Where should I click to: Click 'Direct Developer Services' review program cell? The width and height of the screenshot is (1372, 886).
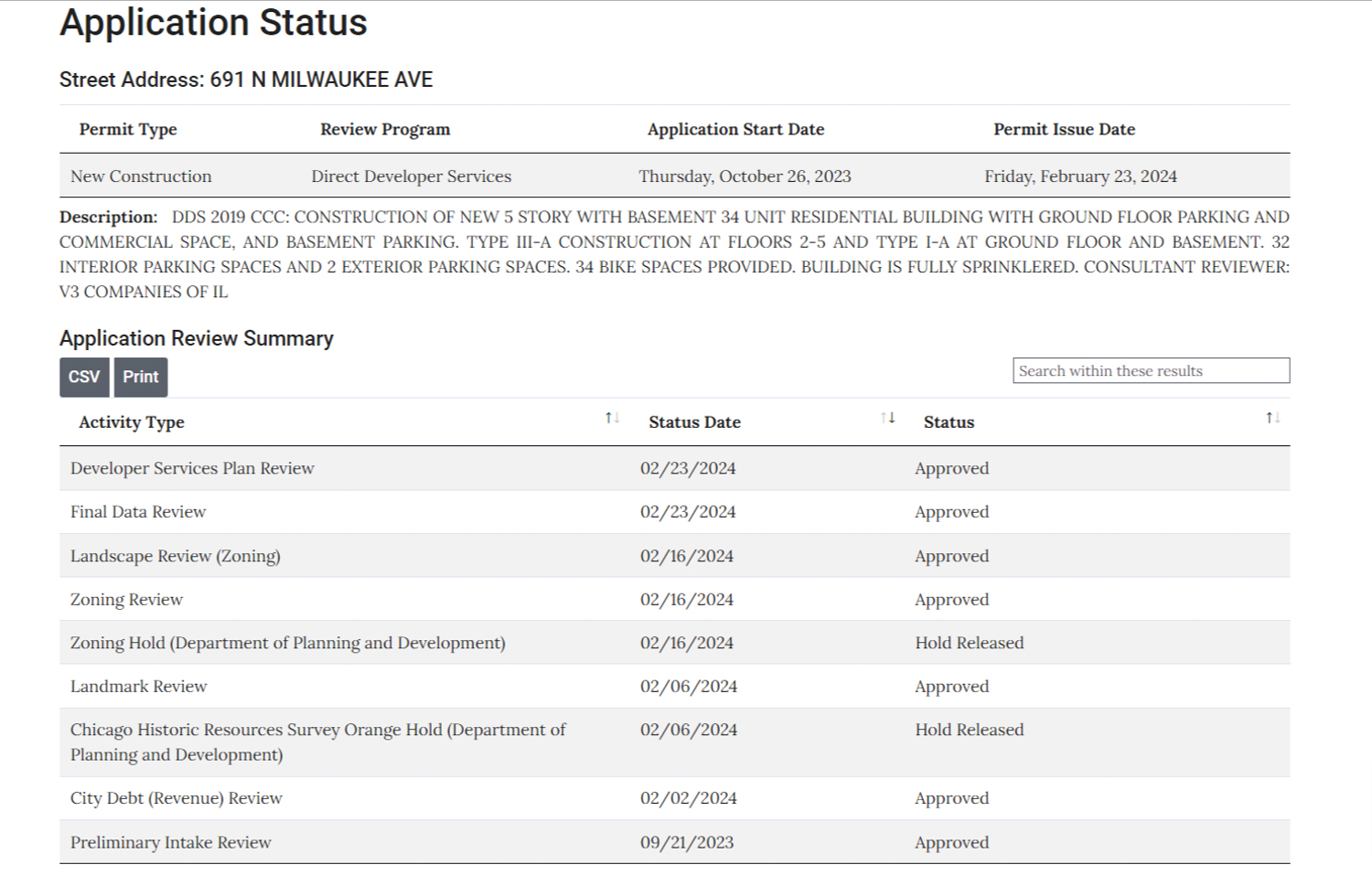[412, 176]
